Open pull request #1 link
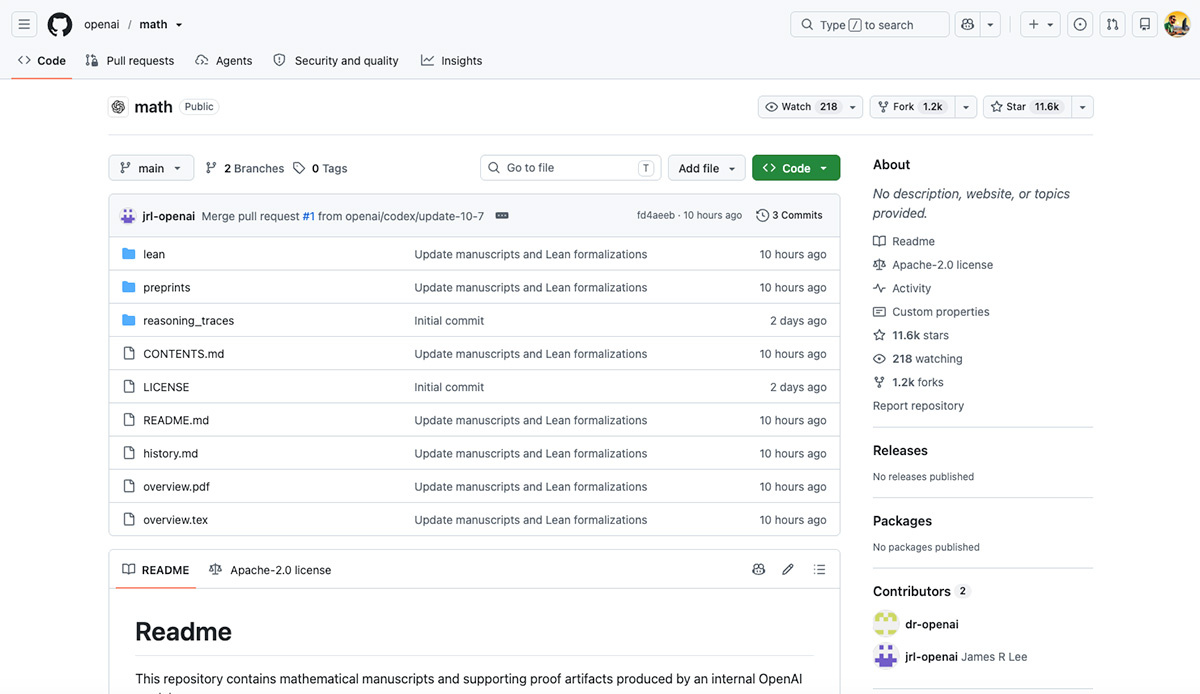This screenshot has height=694, width=1200. pyautogui.click(x=309, y=216)
